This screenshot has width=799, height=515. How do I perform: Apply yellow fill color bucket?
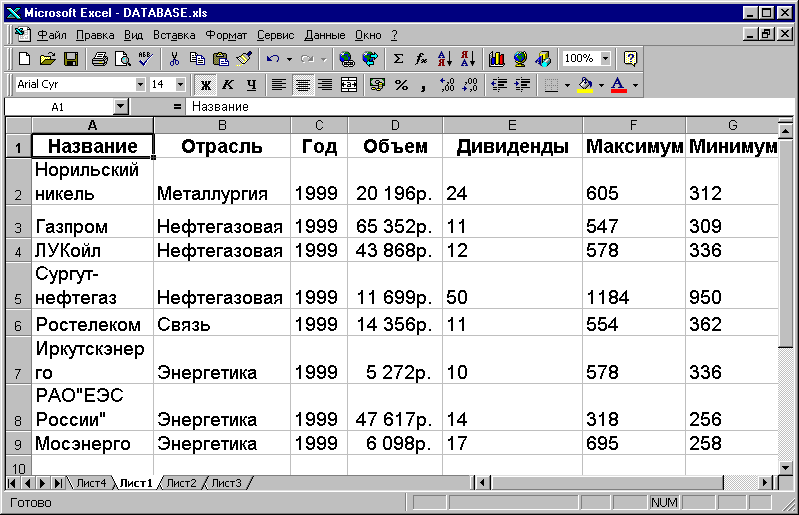coord(585,85)
